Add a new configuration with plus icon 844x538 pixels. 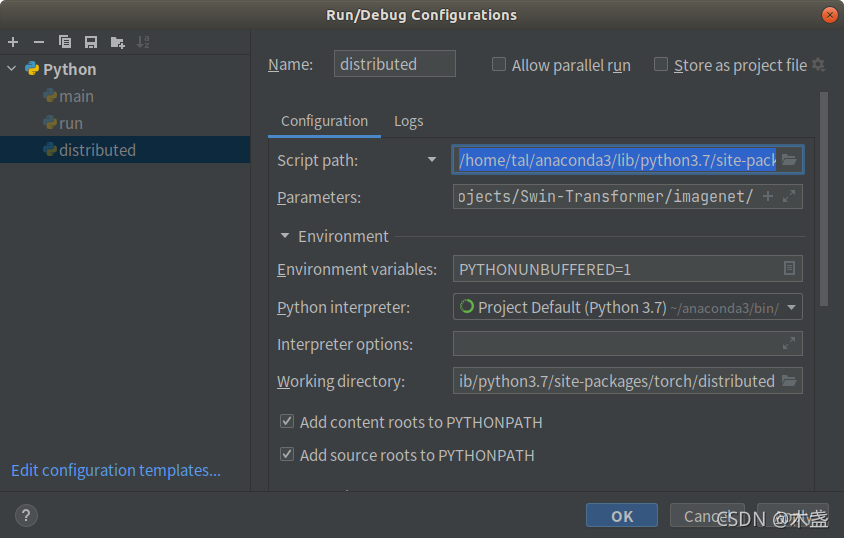pos(13,42)
